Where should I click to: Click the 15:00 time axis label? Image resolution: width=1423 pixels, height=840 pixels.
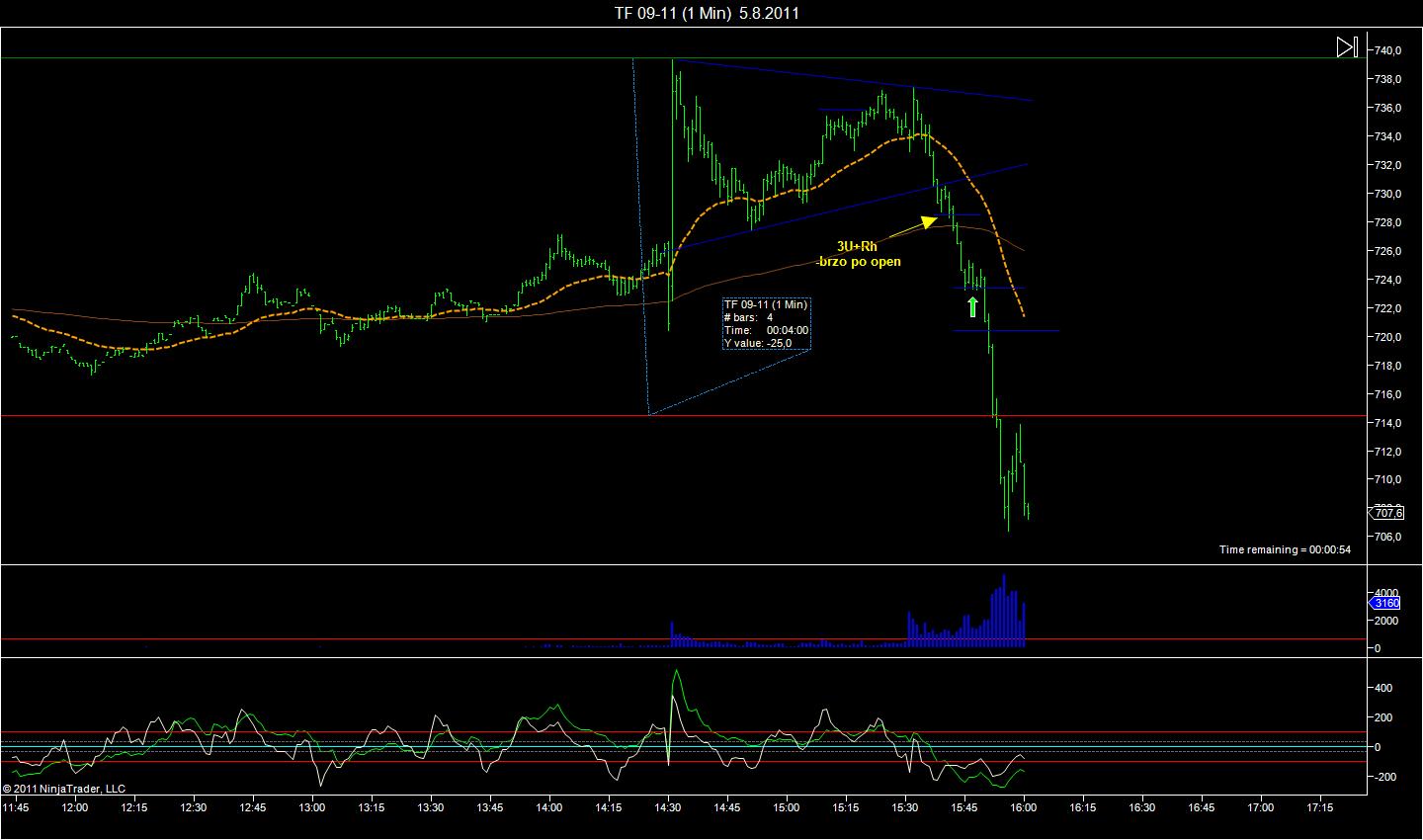coord(787,807)
